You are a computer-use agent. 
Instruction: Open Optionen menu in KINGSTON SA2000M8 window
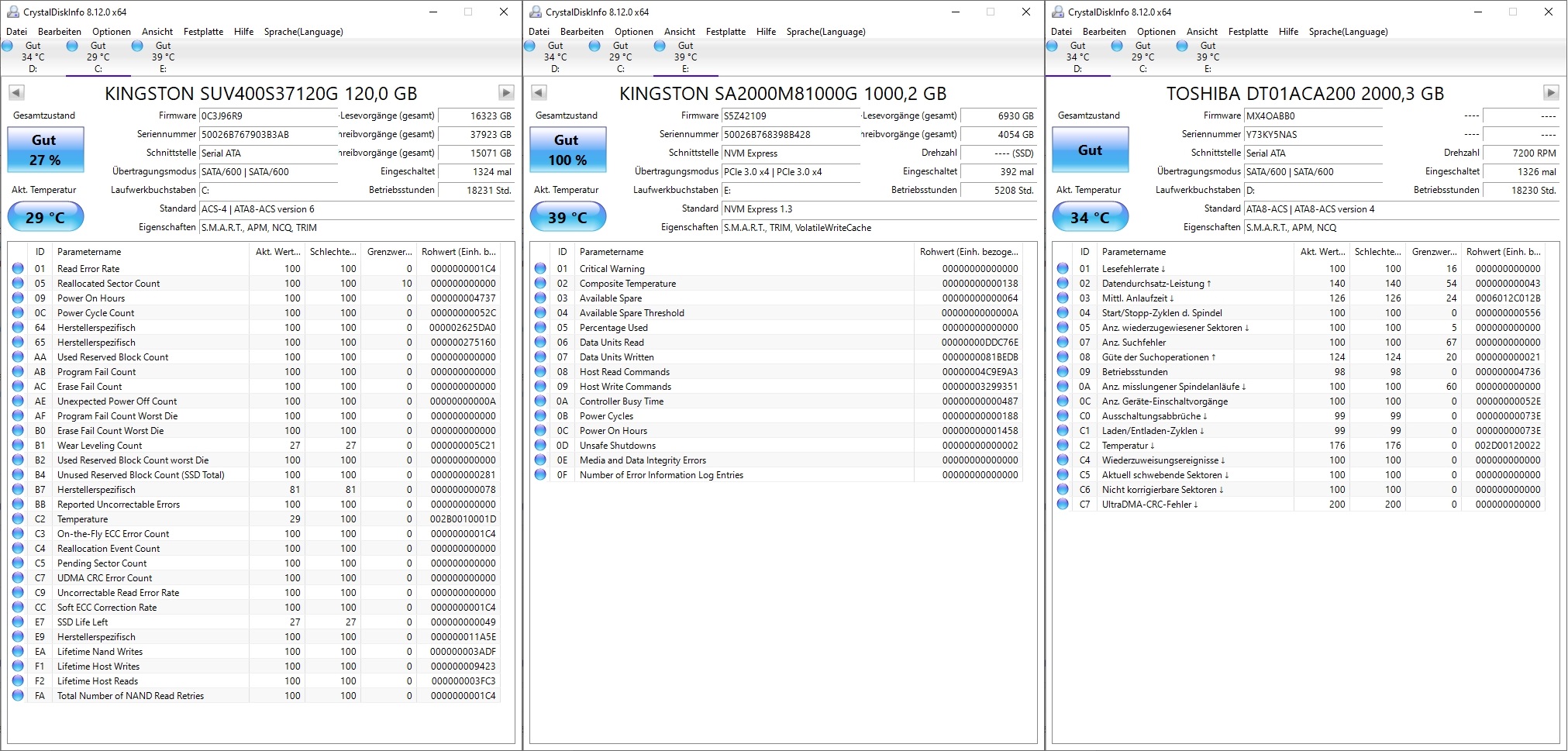click(634, 32)
